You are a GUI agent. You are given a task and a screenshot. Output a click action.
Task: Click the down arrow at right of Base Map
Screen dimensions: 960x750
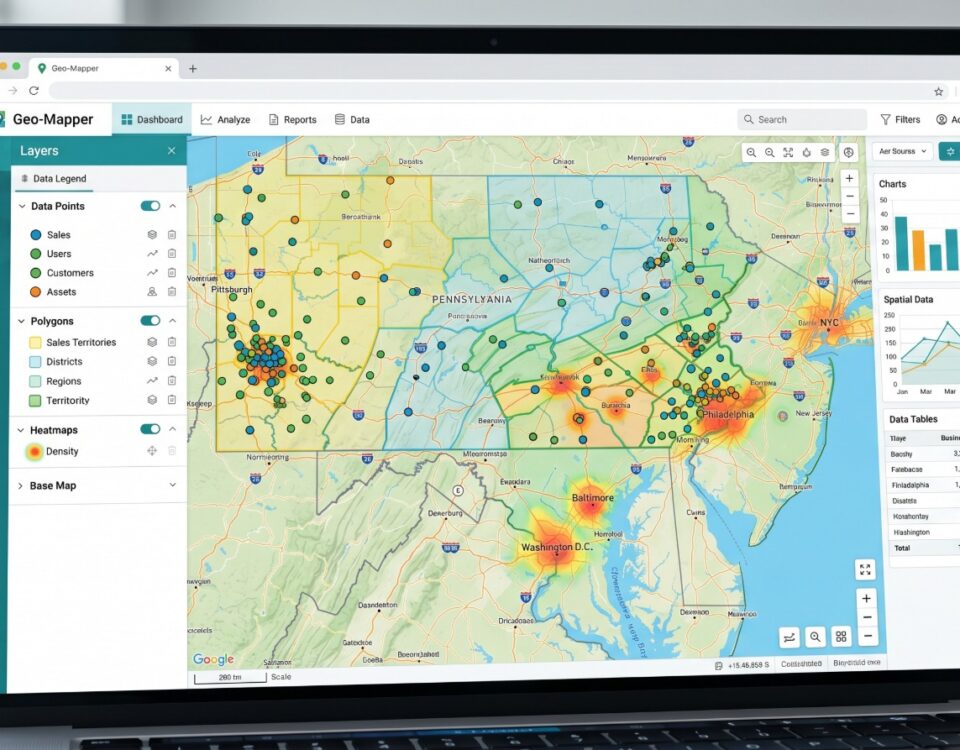173,485
